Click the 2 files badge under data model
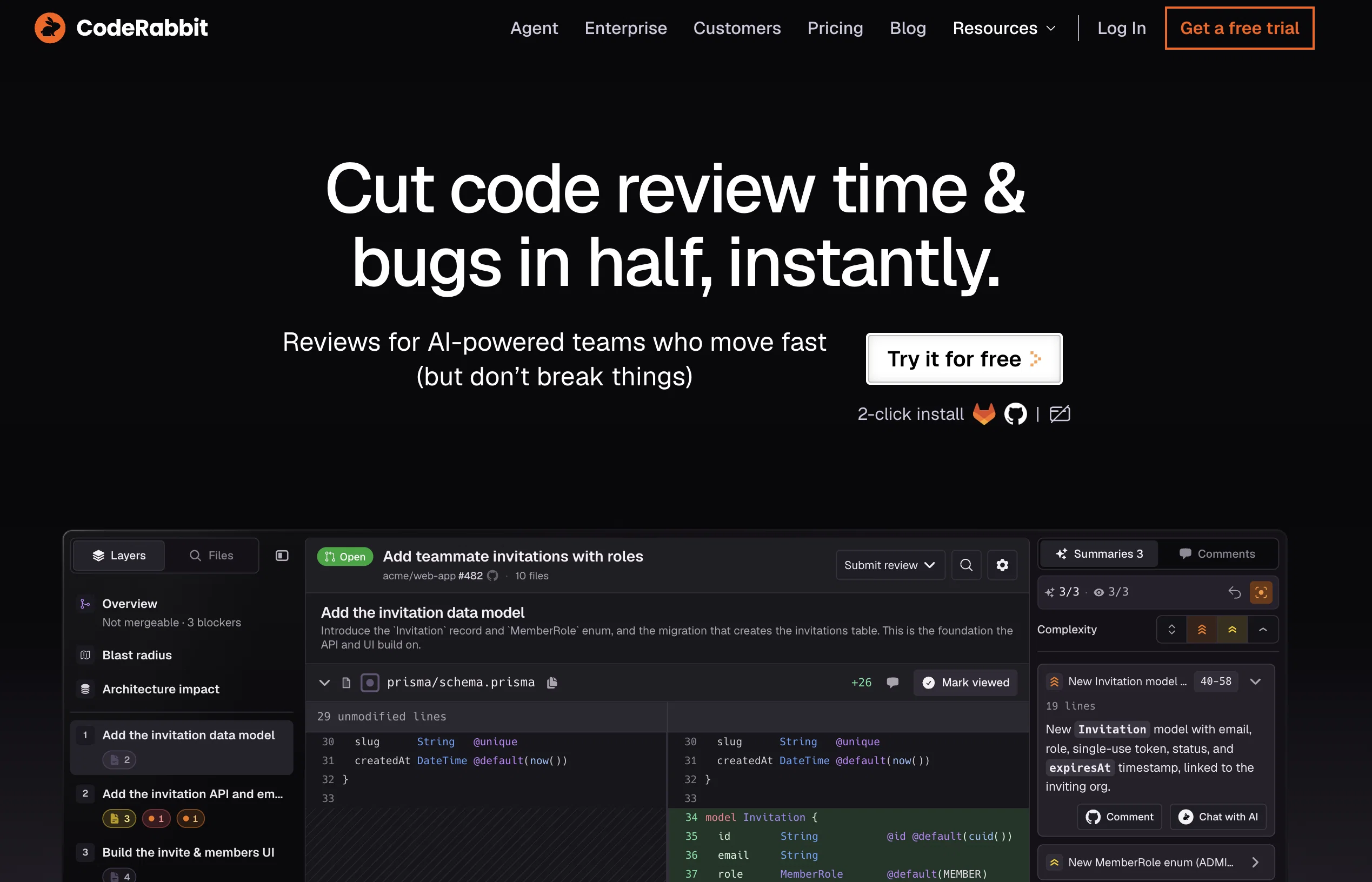This screenshot has height=882, width=1372. [119, 759]
